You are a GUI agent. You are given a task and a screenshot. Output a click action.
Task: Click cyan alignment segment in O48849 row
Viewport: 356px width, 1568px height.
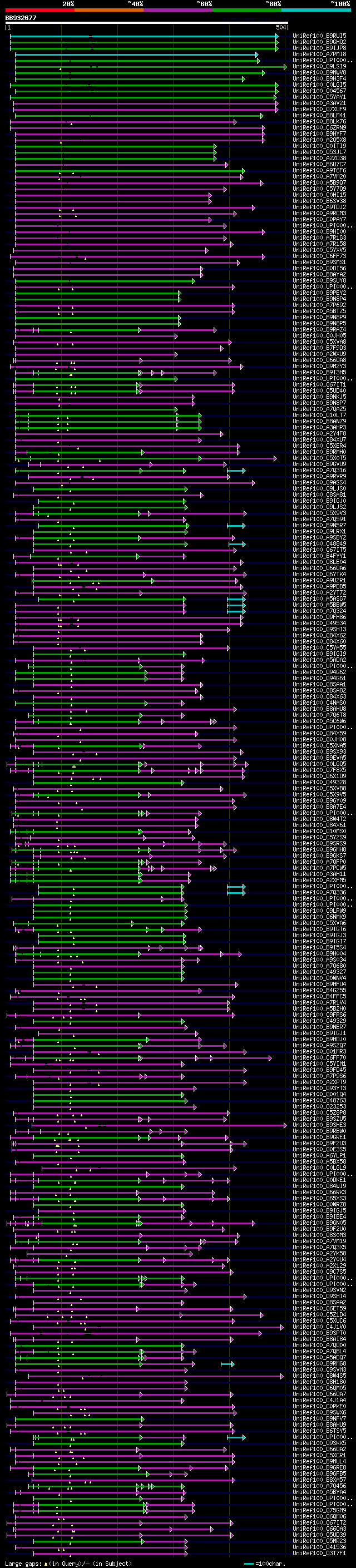tap(238, 543)
